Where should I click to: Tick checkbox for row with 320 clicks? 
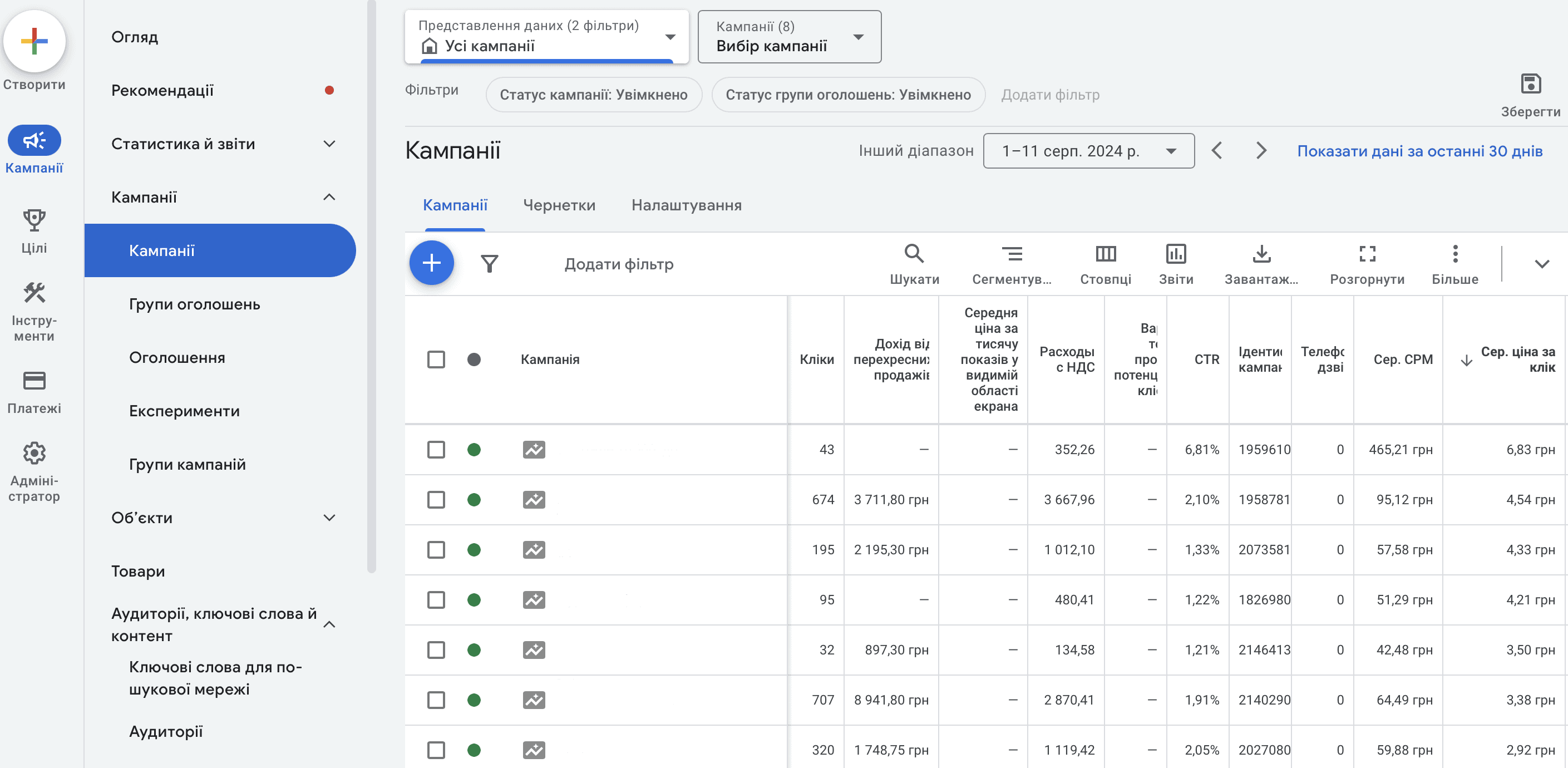pos(436,750)
